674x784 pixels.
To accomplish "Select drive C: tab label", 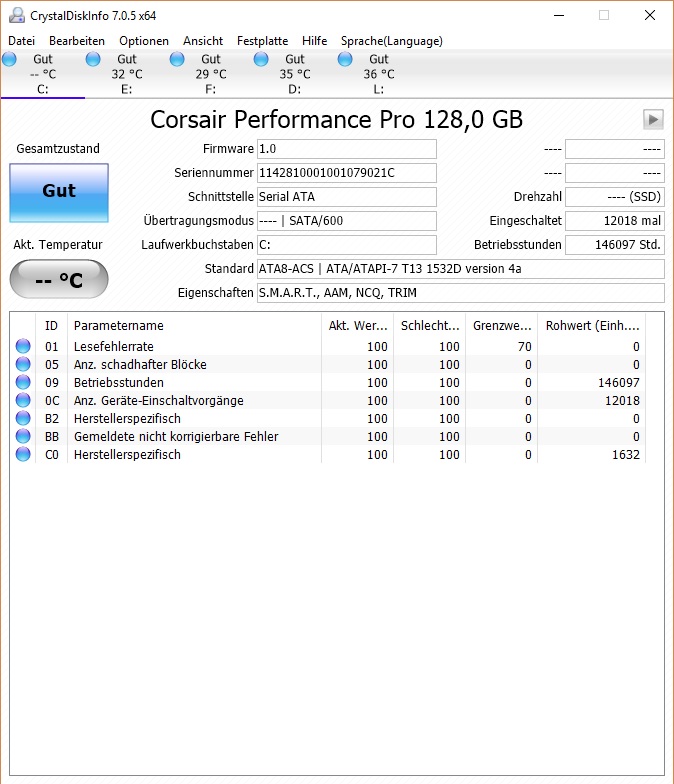I will [42, 90].
